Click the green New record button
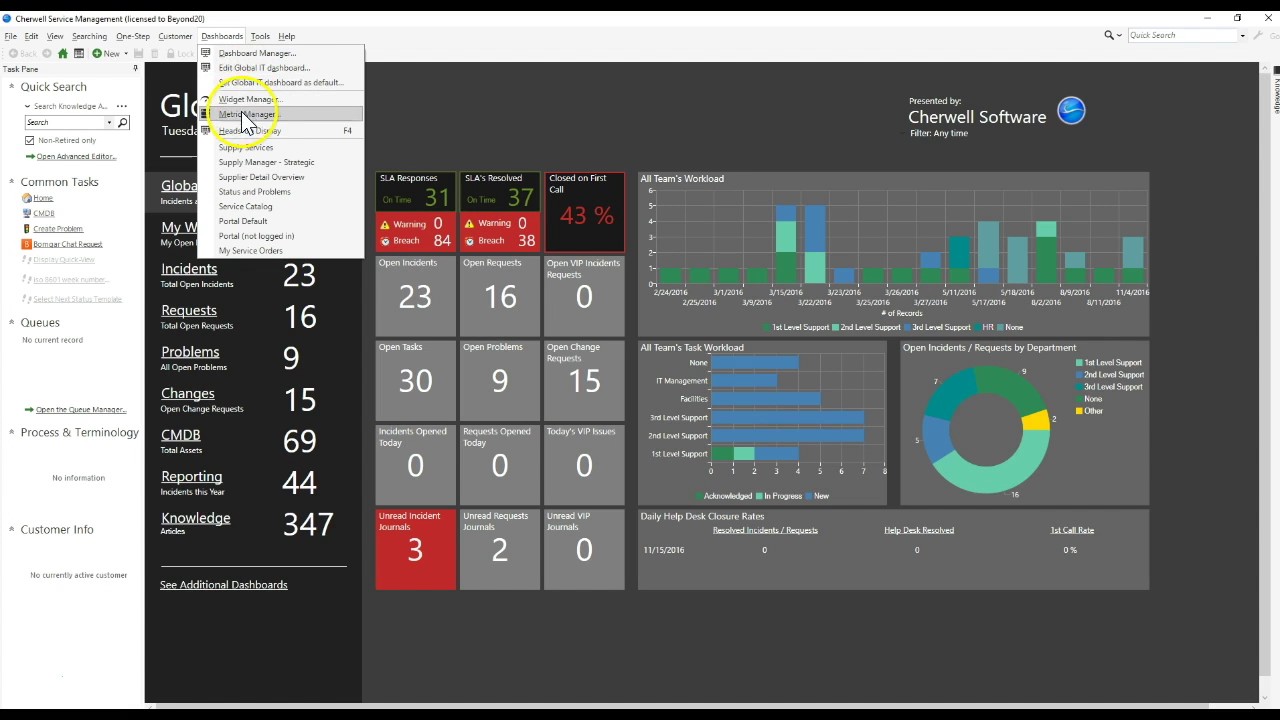1280x720 pixels. click(106, 54)
